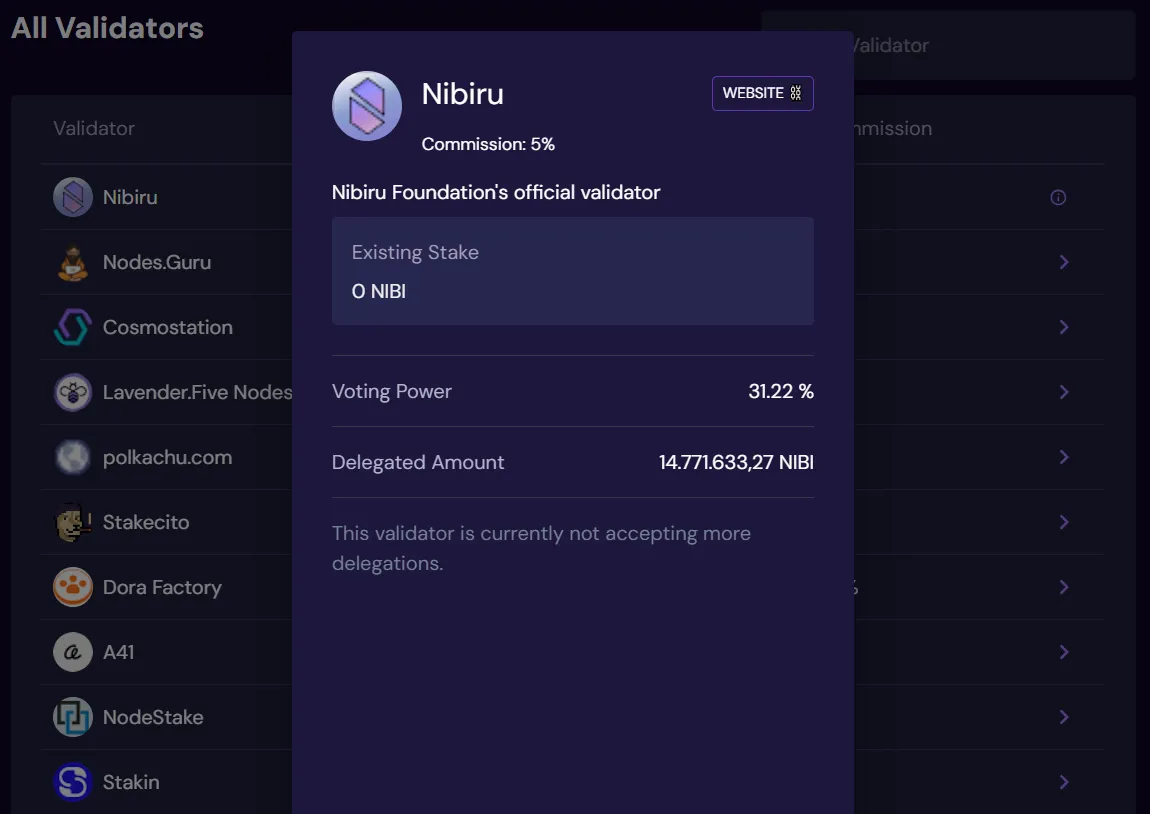This screenshot has width=1150, height=814.
Task: Click the polkachu.com validator avatar
Action: click(73, 457)
